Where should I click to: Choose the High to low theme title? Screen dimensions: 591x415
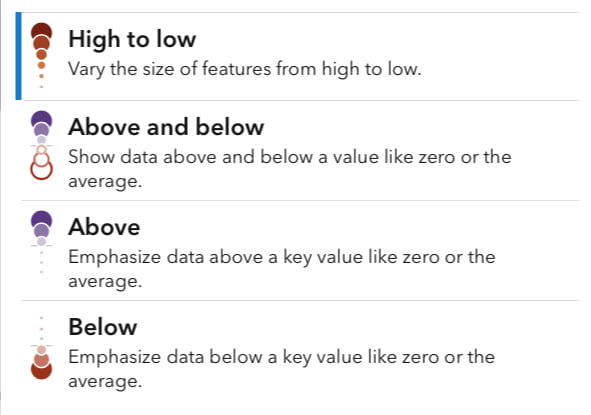coord(132,39)
